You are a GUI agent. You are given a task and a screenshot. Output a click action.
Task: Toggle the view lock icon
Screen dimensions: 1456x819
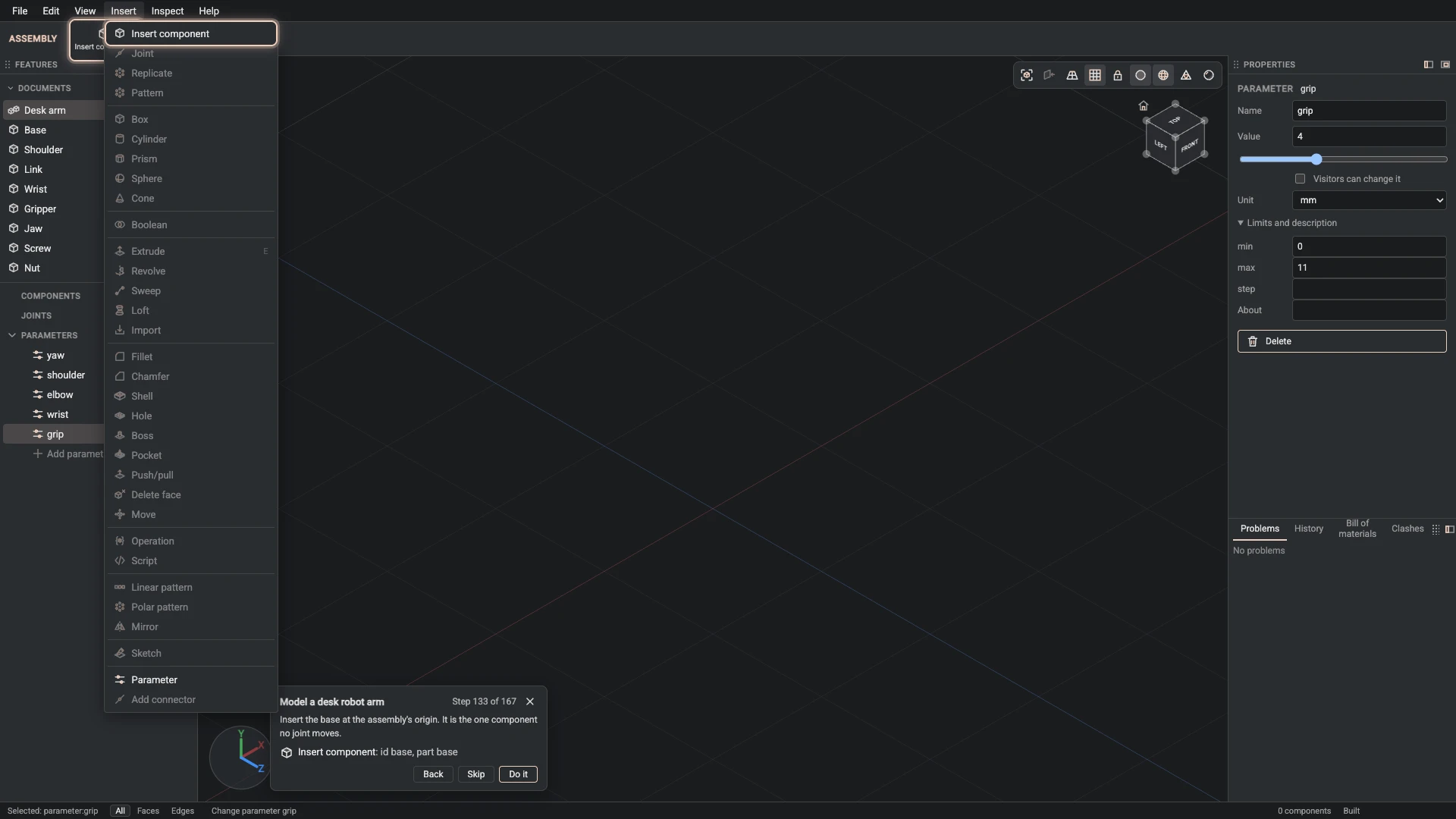tap(1118, 75)
